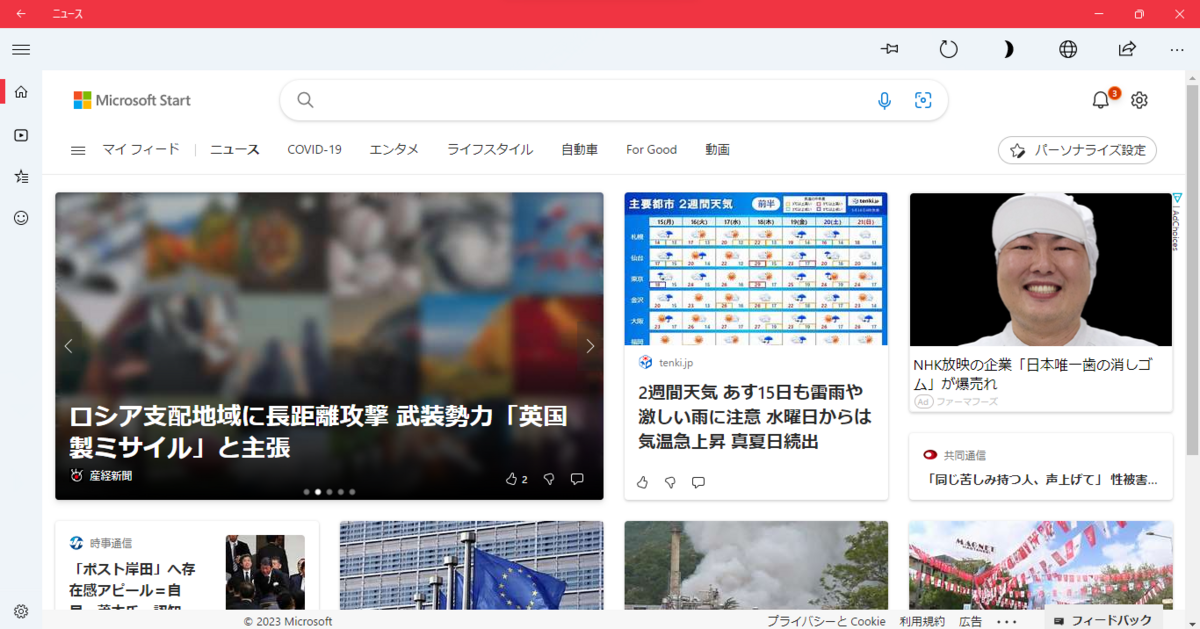Toggle dark mode with the moon icon

click(1009, 49)
